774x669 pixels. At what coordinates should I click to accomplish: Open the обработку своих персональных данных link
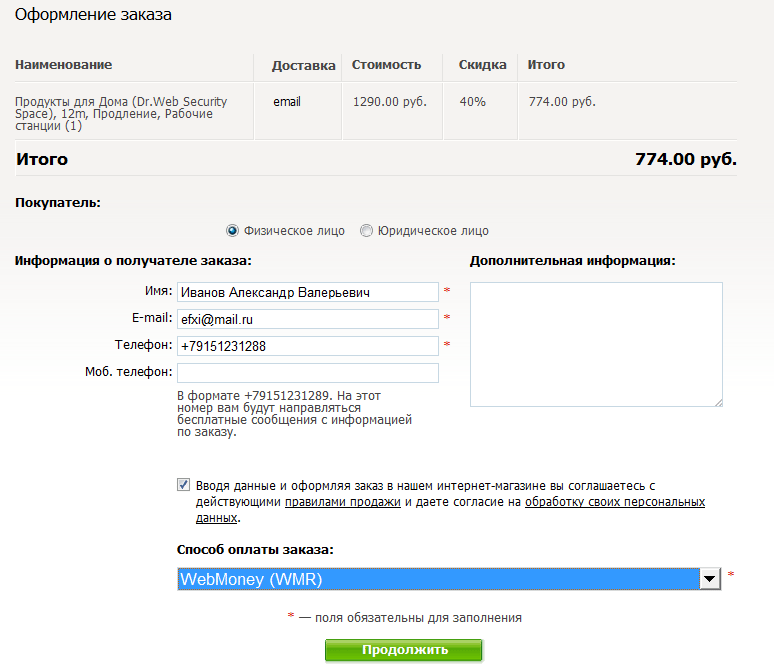614,502
